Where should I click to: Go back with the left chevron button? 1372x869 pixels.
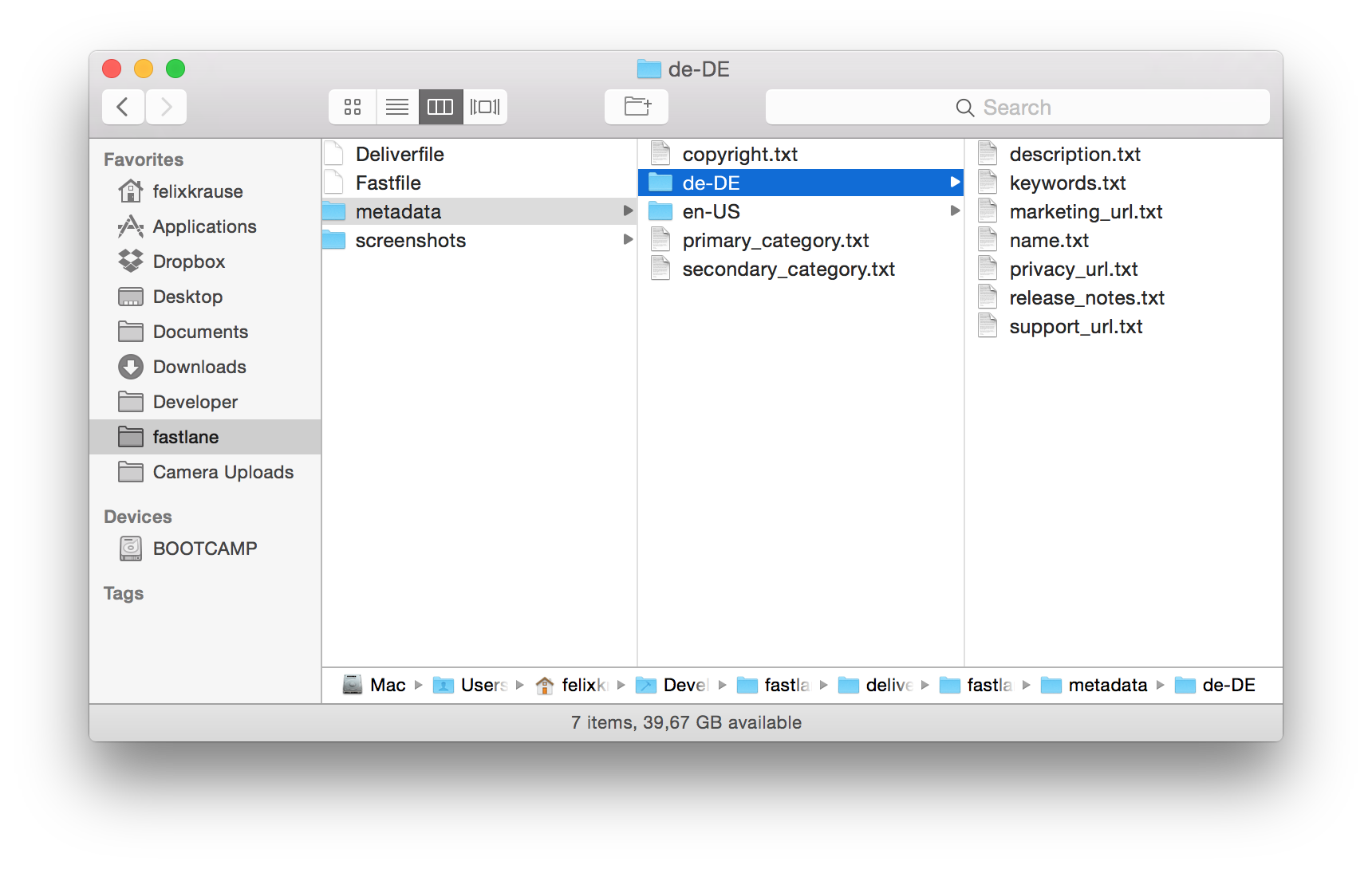[123, 107]
